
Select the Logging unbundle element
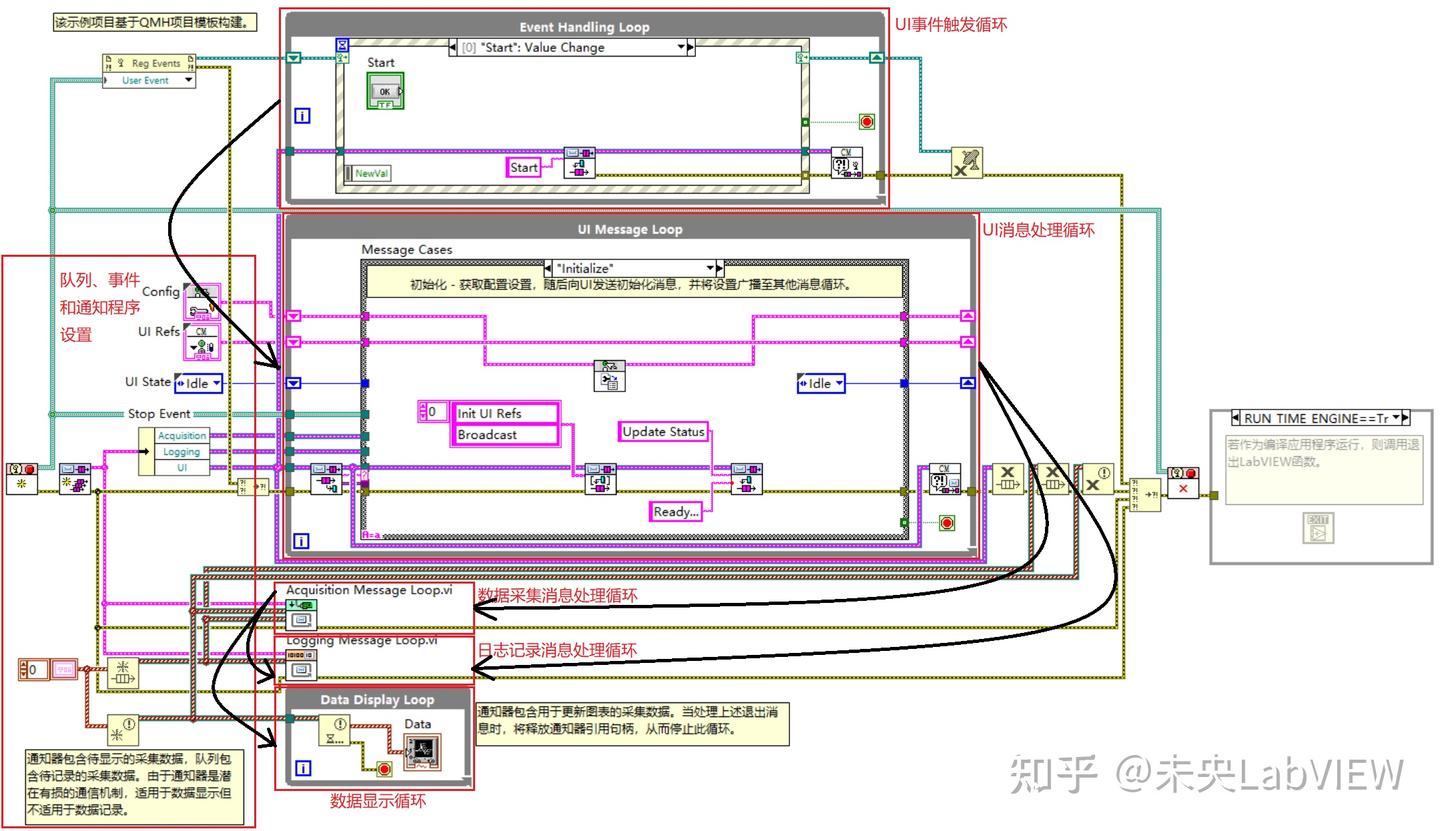[181, 452]
